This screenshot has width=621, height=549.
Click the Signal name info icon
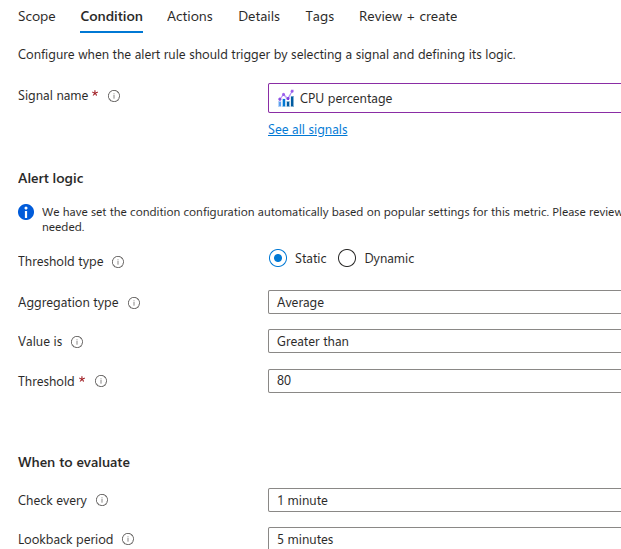(x=114, y=96)
